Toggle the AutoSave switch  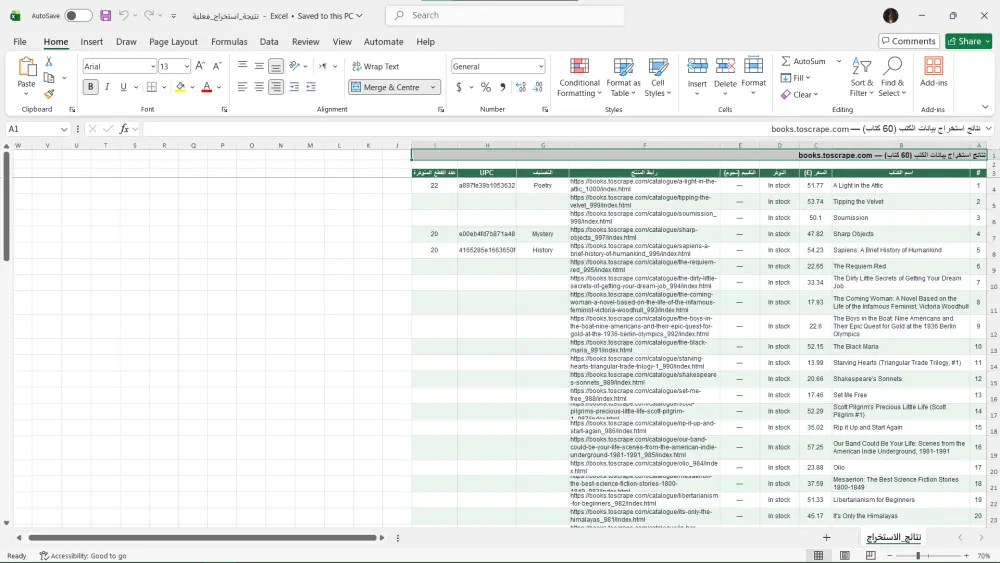point(78,15)
